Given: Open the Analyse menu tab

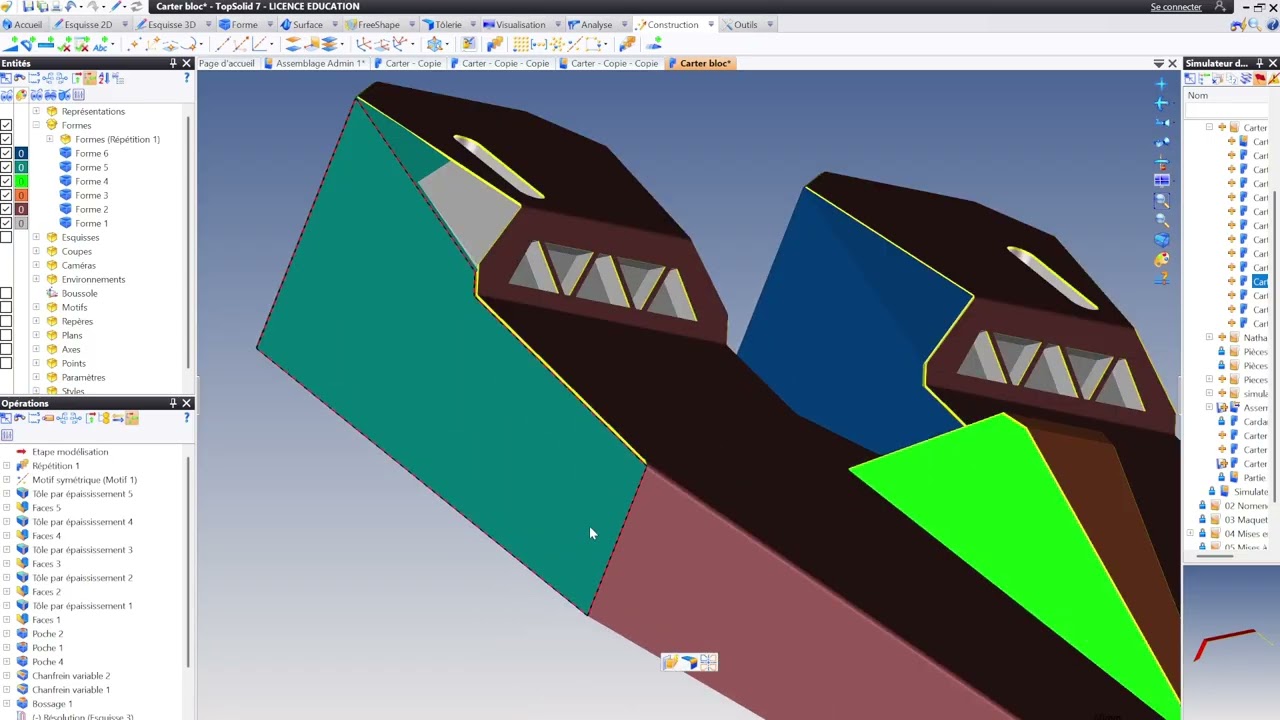Looking at the screenshot, I should (590, 24).
